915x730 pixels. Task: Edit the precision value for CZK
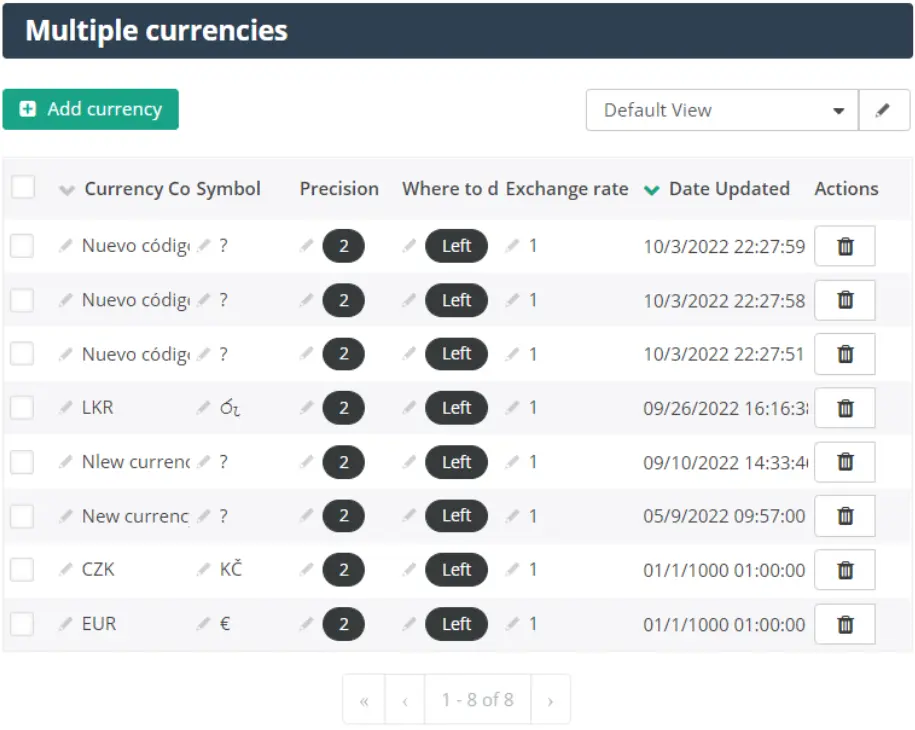tap(308, 570)
